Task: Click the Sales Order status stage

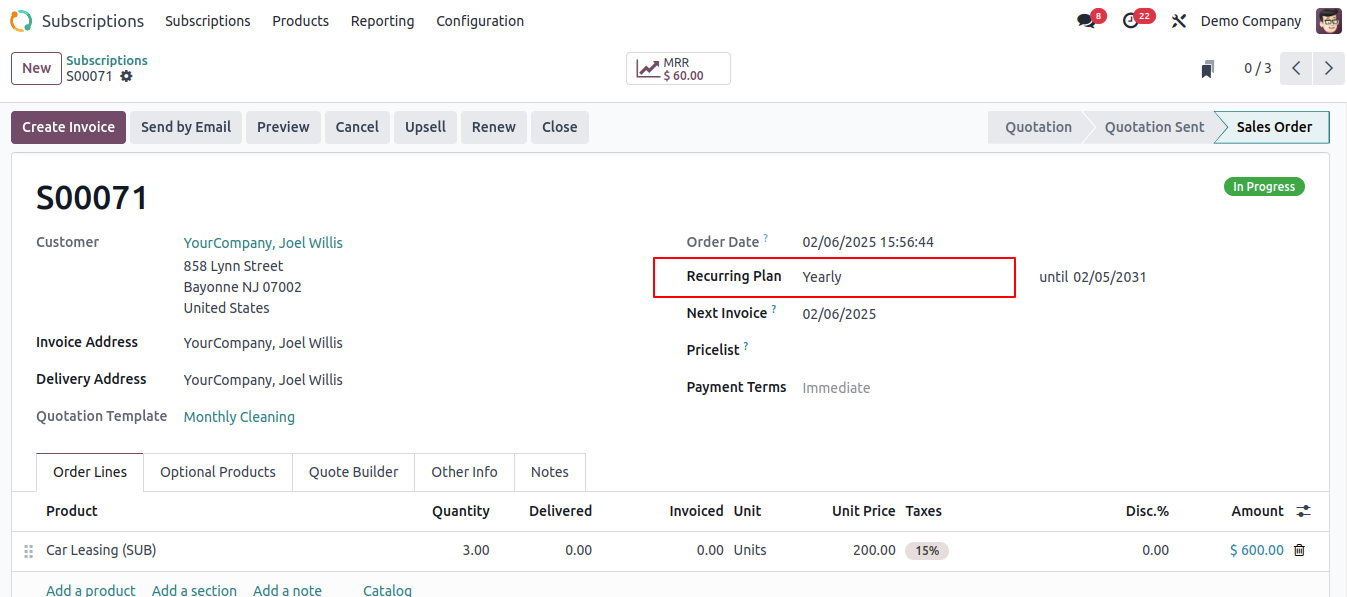Action: coord(1274,127)
